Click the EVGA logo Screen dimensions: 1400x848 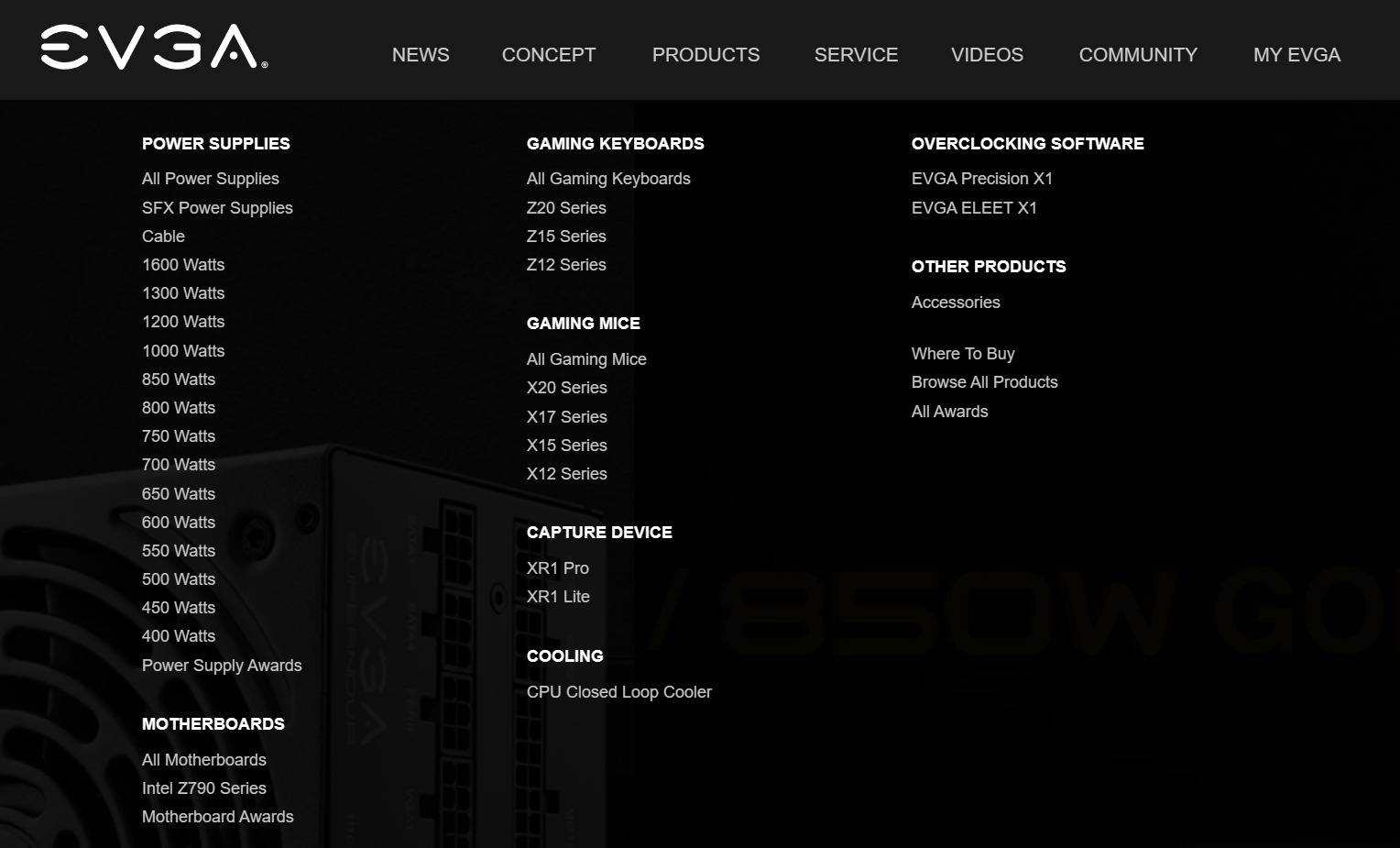[154, 47]
